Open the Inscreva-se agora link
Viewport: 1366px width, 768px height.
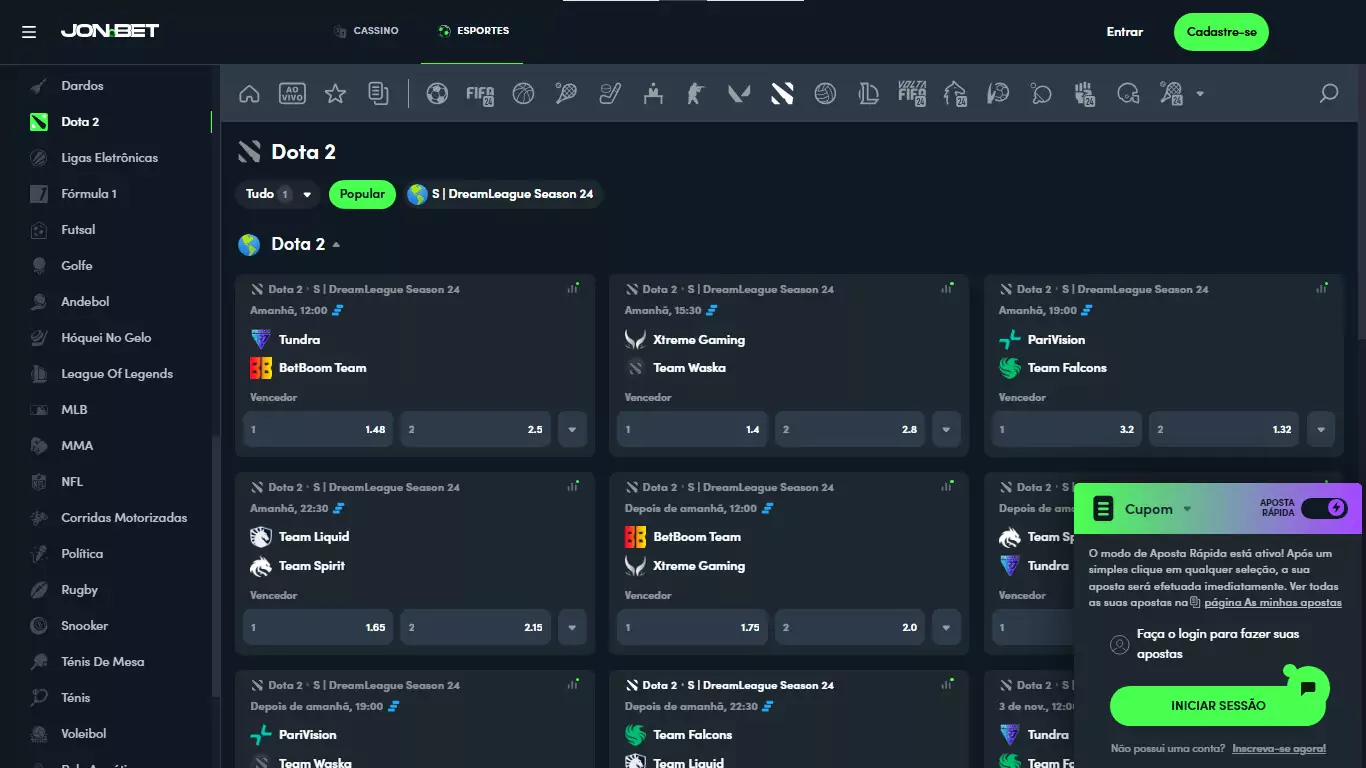click(x=1279, y=749)
